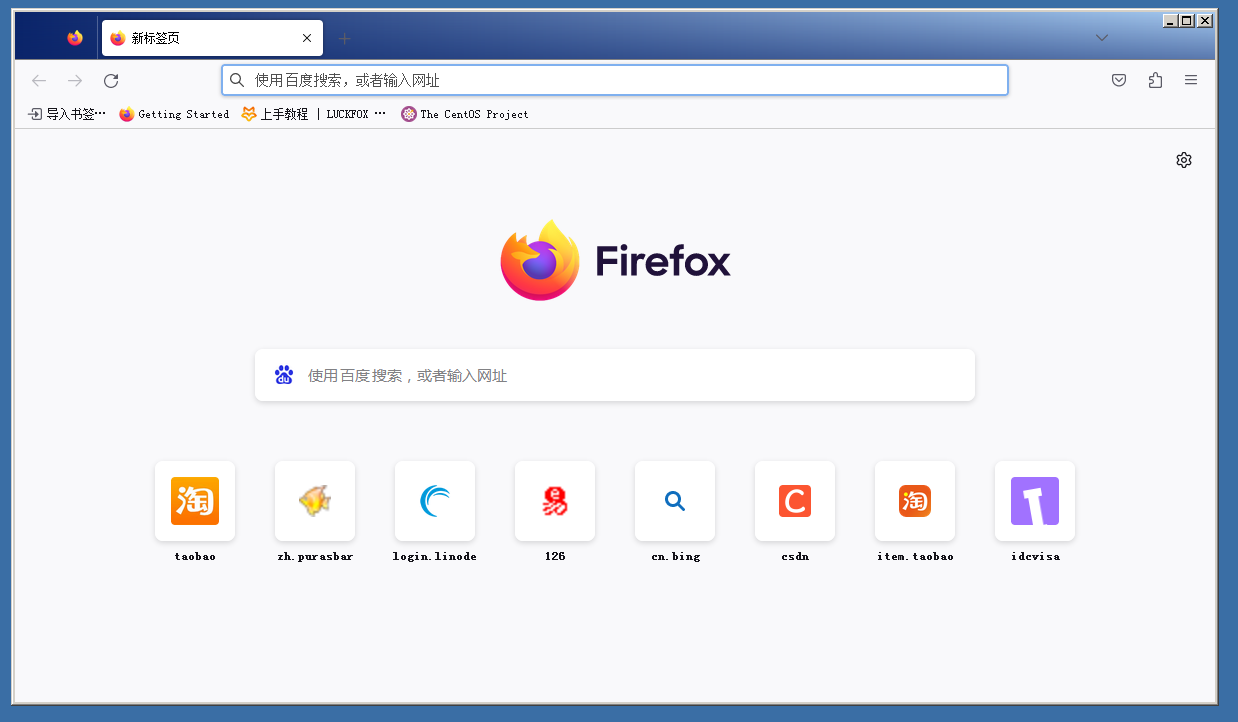Close the 新标签页 tab

(307, 38)
